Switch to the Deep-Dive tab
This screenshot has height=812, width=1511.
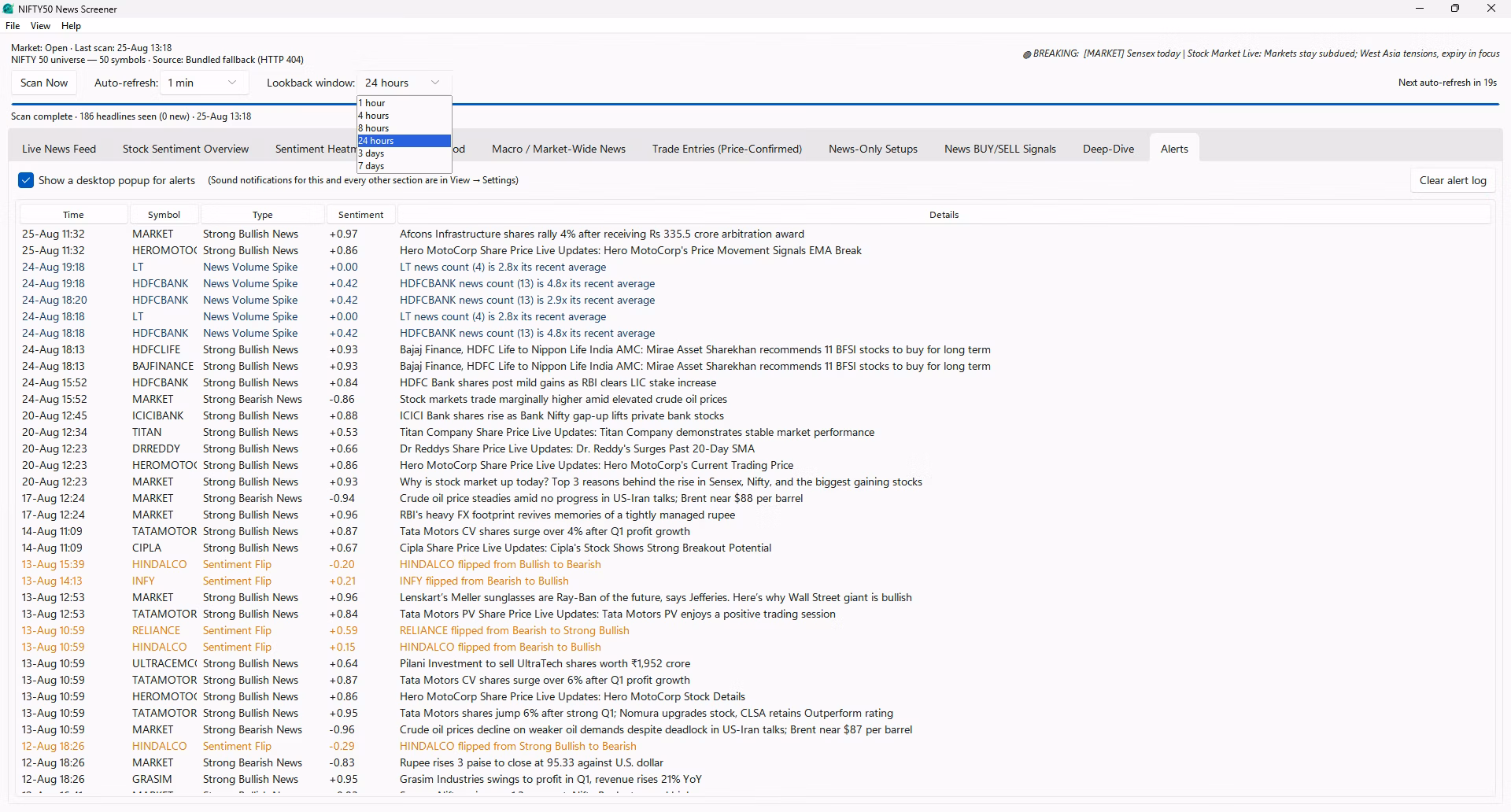coord(1108,149)
